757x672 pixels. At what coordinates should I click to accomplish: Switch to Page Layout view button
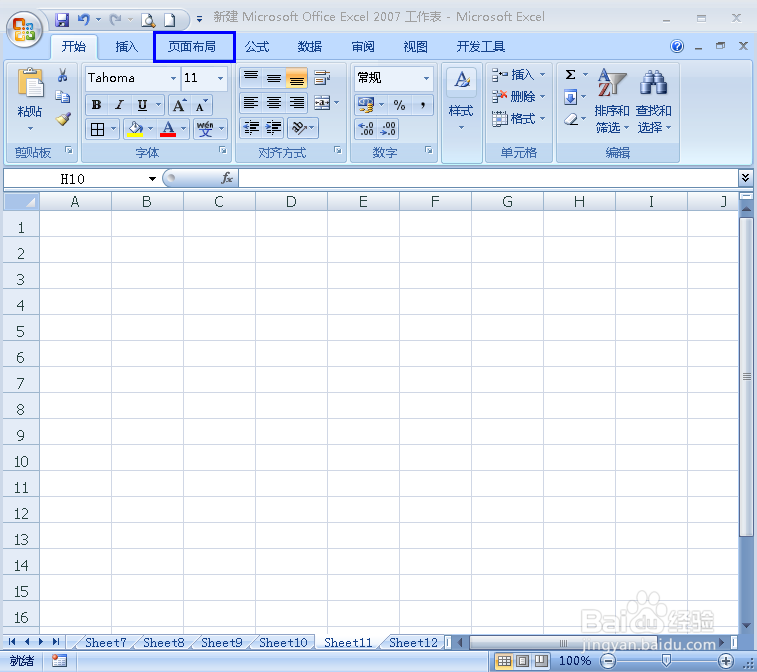tap(522, 660)
